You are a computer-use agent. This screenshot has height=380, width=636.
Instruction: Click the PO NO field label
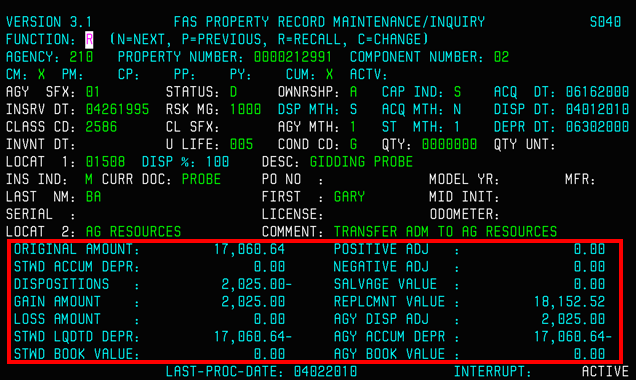coord(292,179)
